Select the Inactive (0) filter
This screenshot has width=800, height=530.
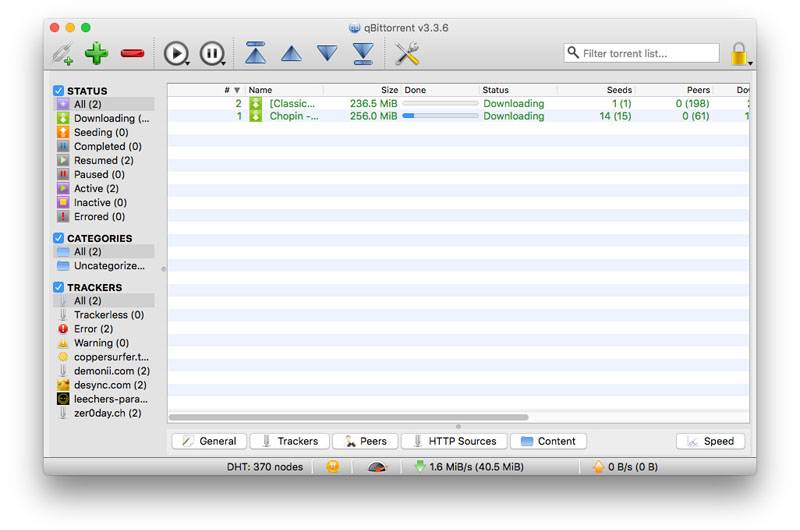pos(104,203)
